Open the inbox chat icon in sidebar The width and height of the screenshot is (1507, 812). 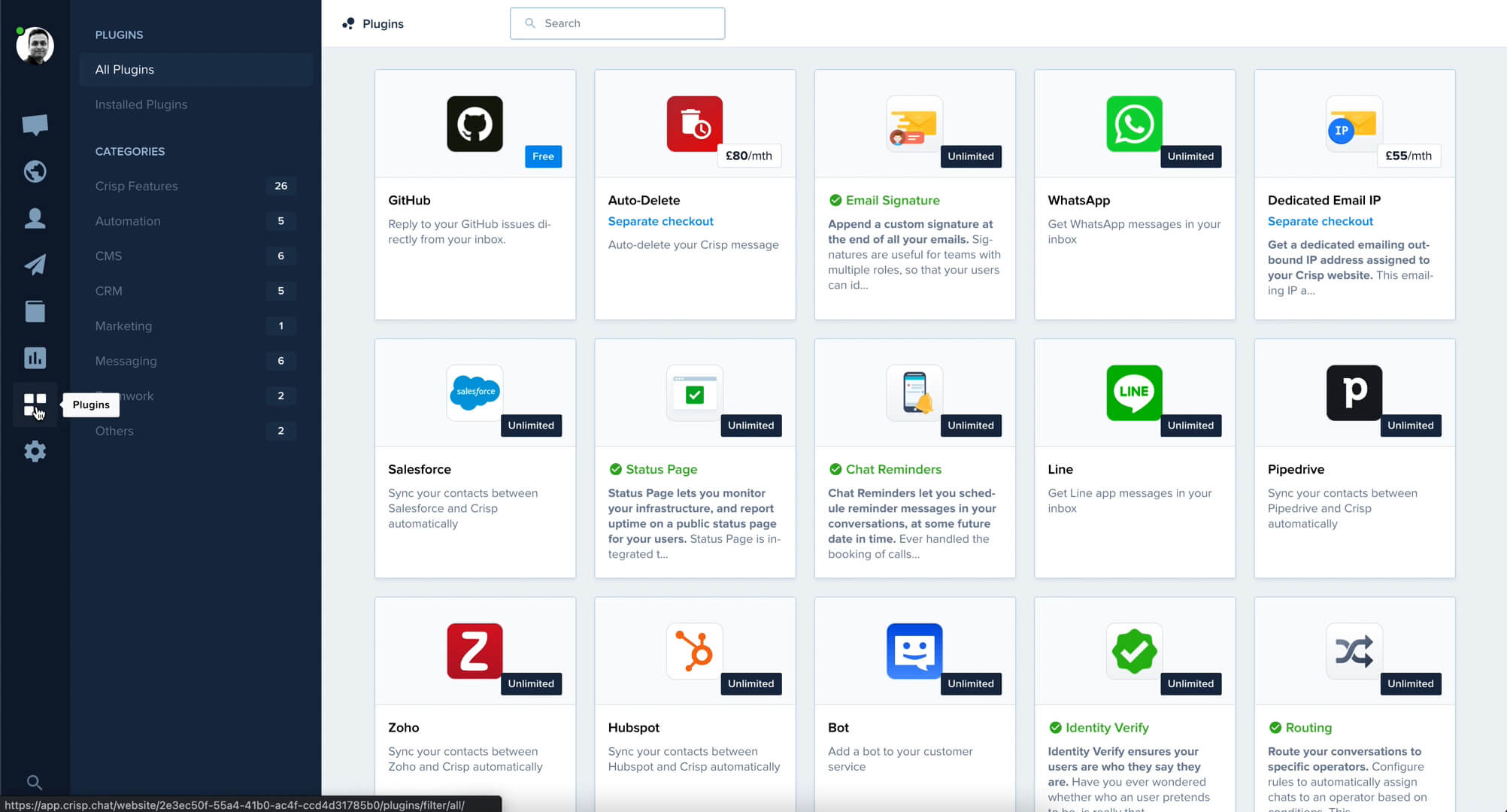pos(35,124)
